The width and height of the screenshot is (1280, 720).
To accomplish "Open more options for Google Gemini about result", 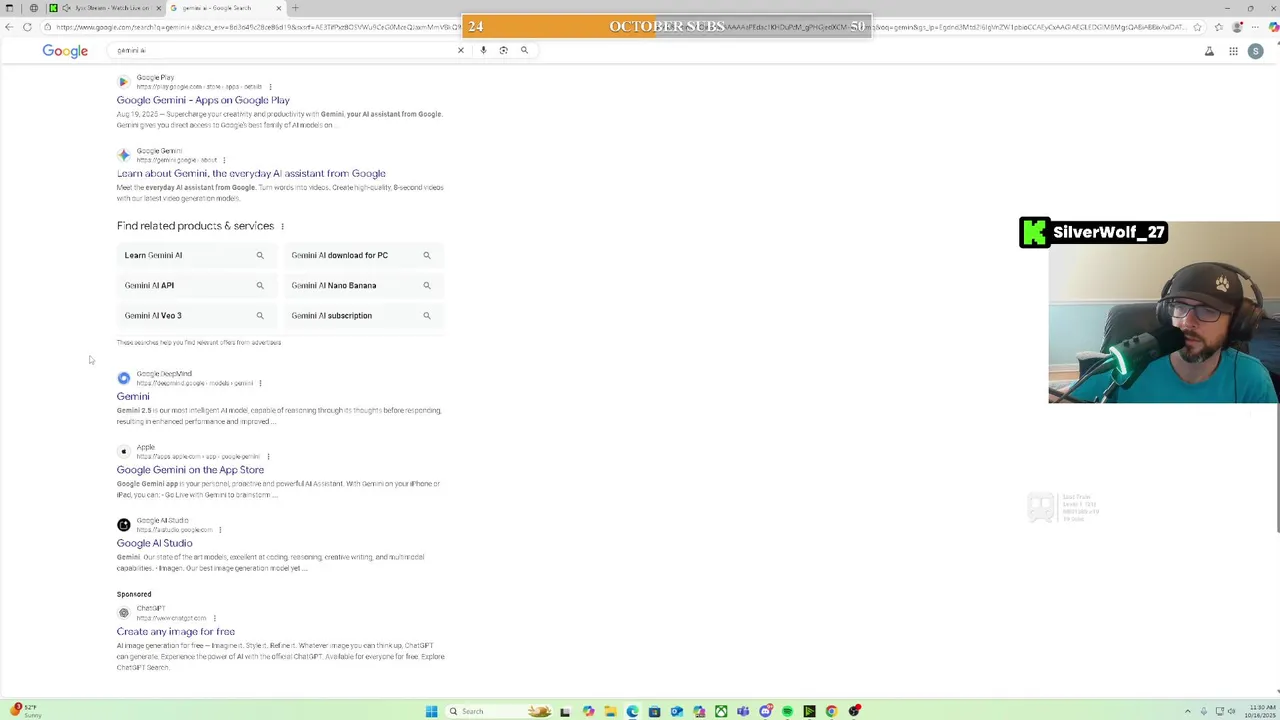I will [x=224, y=160].
